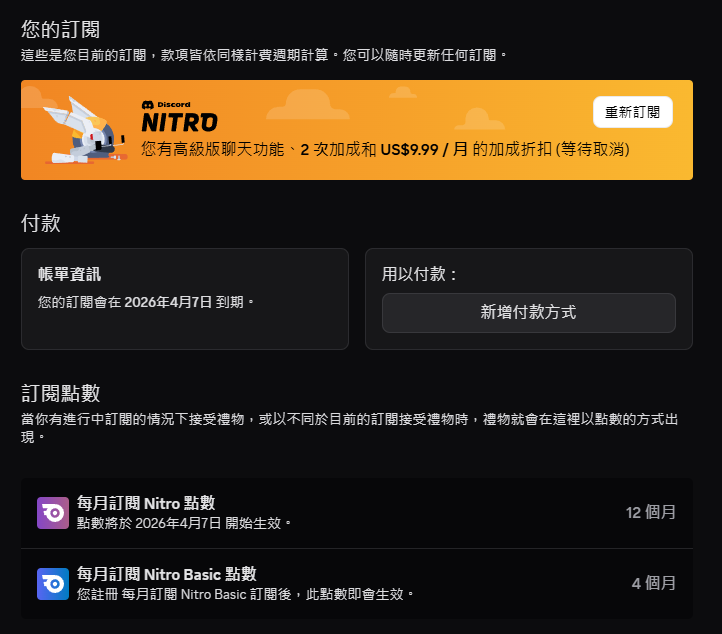The image size is (722, 634).
Task: Click the Nitro Basic activation note text
Action: (x=245, y=593)
